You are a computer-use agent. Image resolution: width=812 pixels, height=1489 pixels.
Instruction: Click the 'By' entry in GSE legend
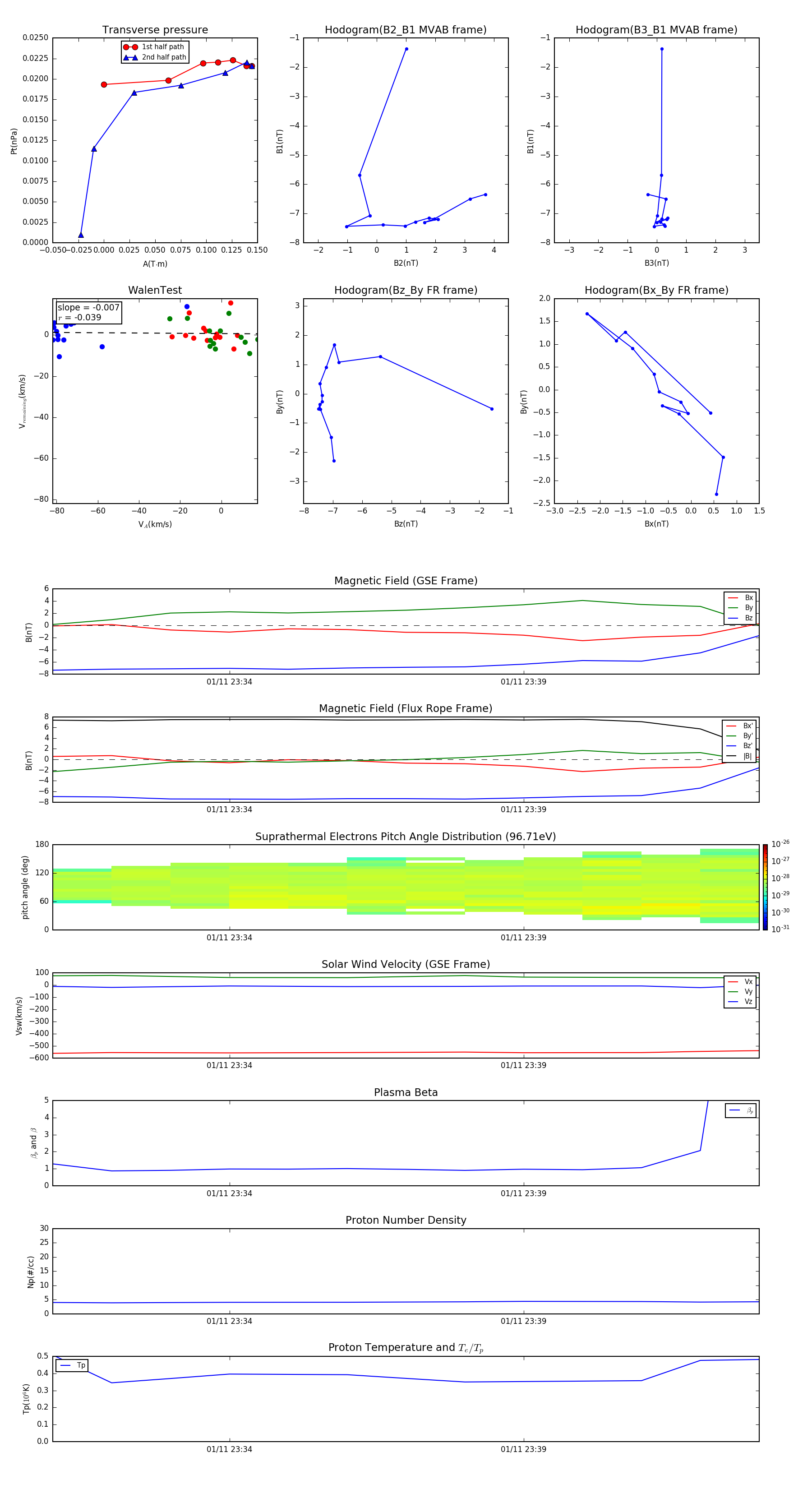(x=740, y=608)
